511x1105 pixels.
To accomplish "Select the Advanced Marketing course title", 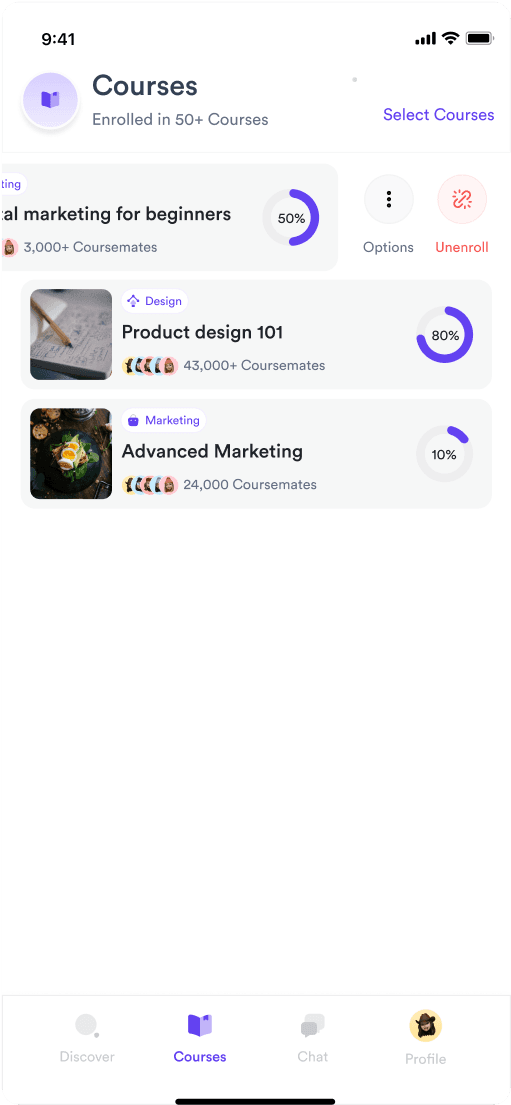I will (x=212, y=451).
